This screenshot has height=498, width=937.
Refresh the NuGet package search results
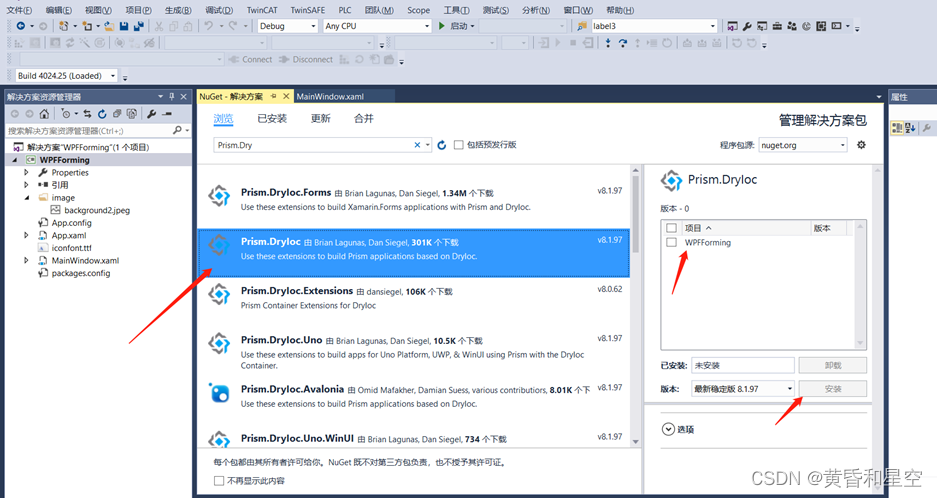(442, 145)
